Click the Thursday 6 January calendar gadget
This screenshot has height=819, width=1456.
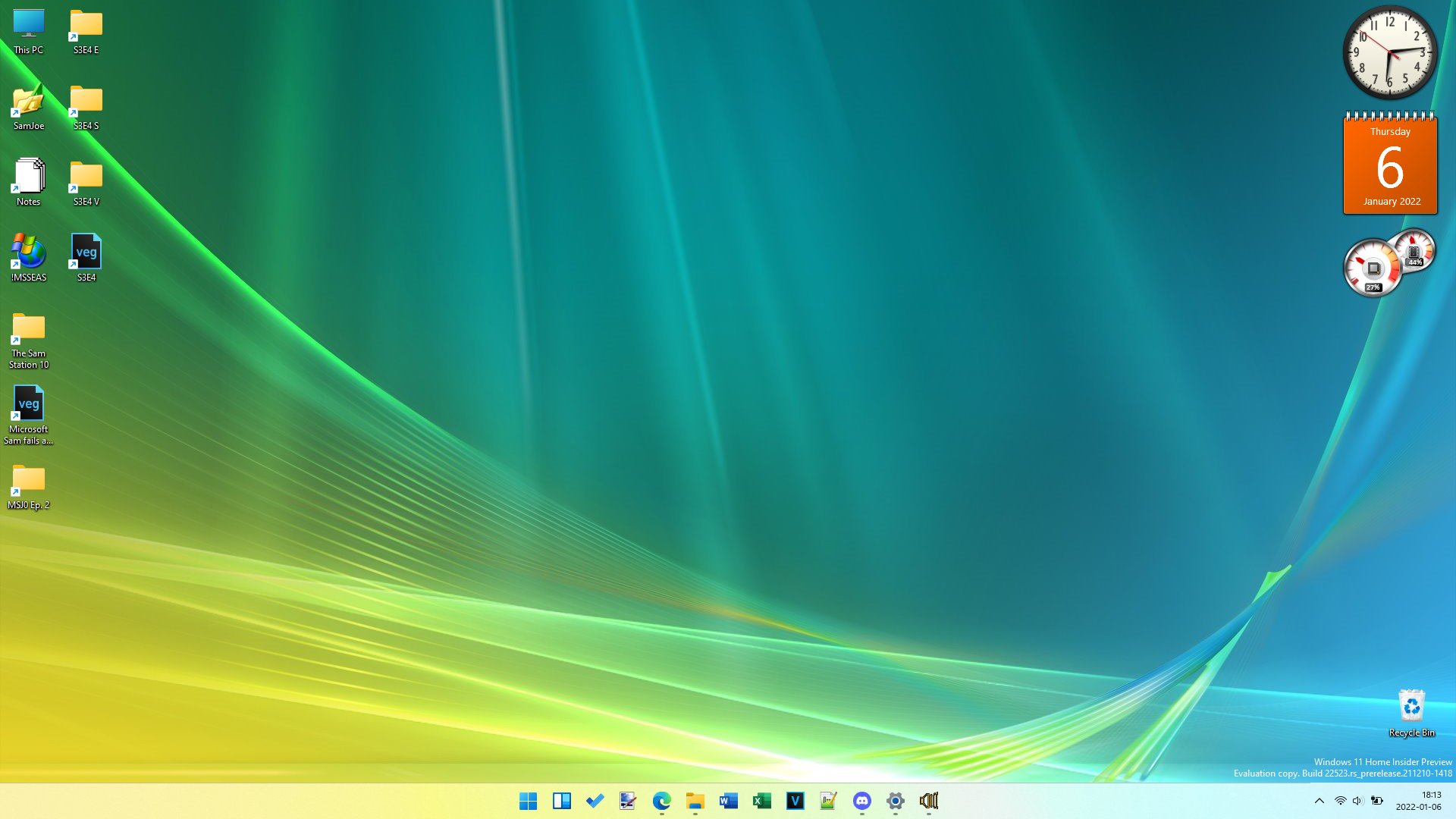tap(1390, 163)
